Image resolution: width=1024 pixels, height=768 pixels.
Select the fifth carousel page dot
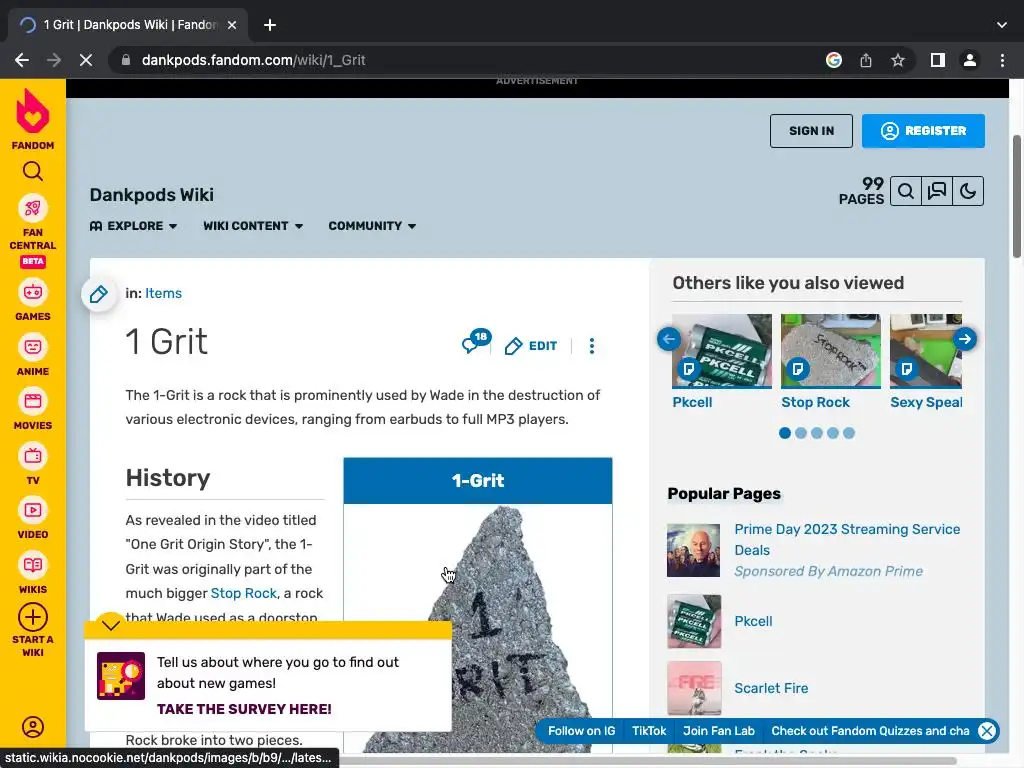tap(848, 433)
